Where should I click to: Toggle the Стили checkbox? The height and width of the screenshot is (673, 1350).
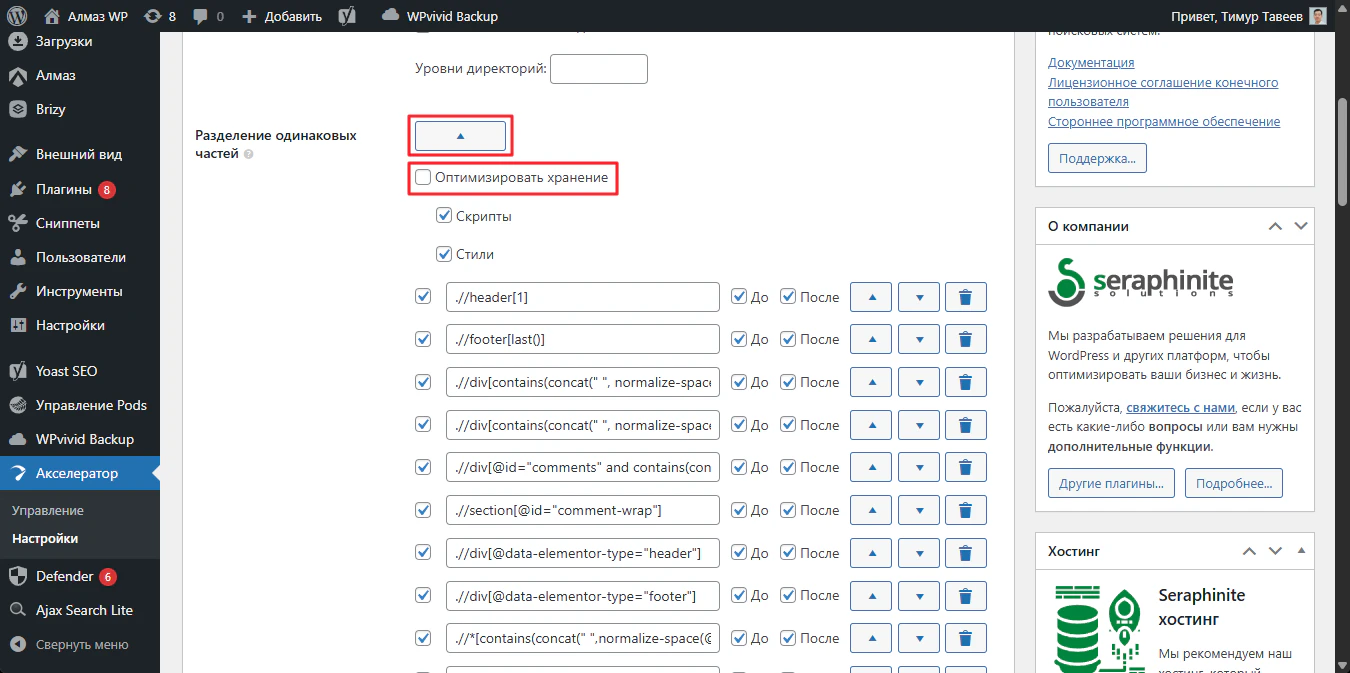445,254
